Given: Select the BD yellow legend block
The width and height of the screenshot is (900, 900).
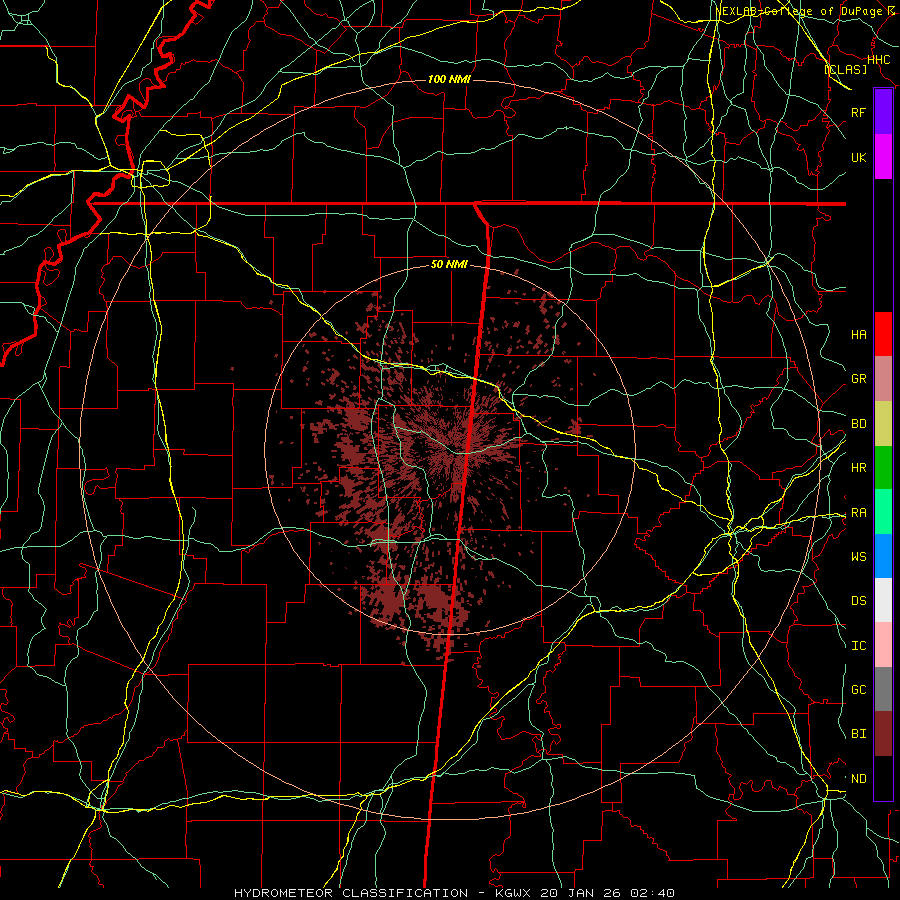Looking at the screenshot, I should tap(883, 424).
